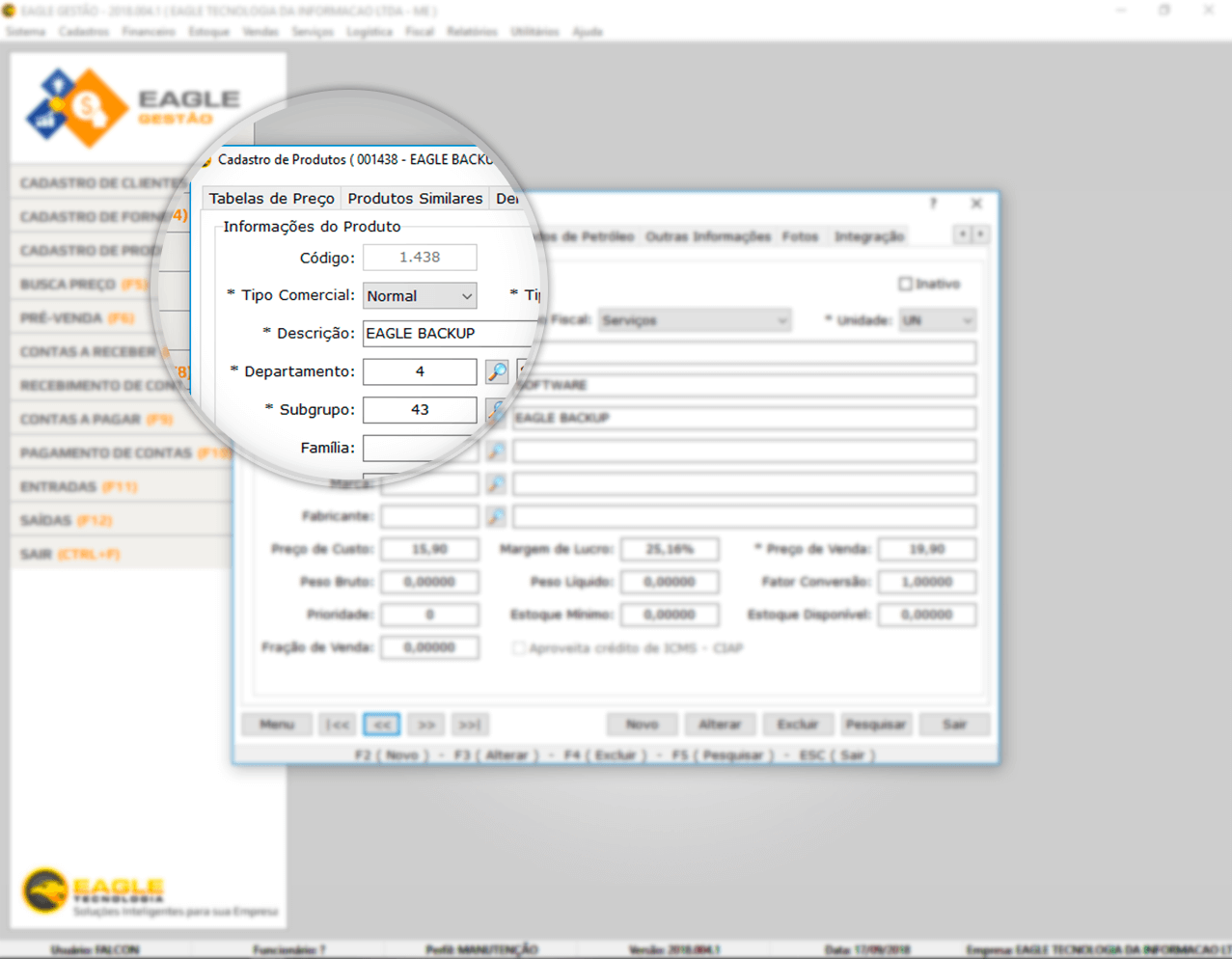
Task: Open Contas a Receber sidebar item
Action: click(92, 351)
